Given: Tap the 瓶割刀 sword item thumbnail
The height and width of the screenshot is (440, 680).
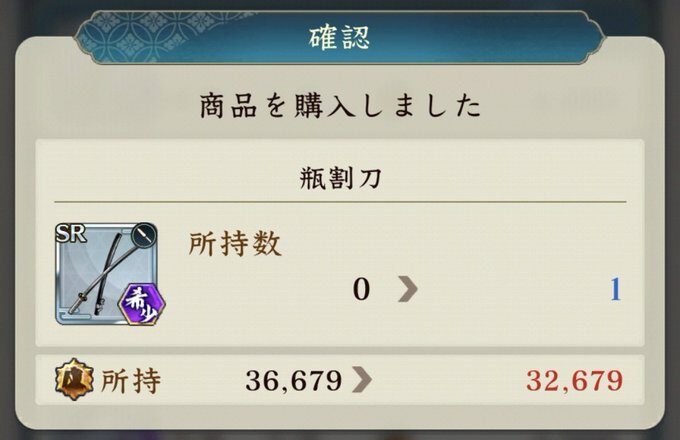Looking at the screenshot, I should (107, 274).
